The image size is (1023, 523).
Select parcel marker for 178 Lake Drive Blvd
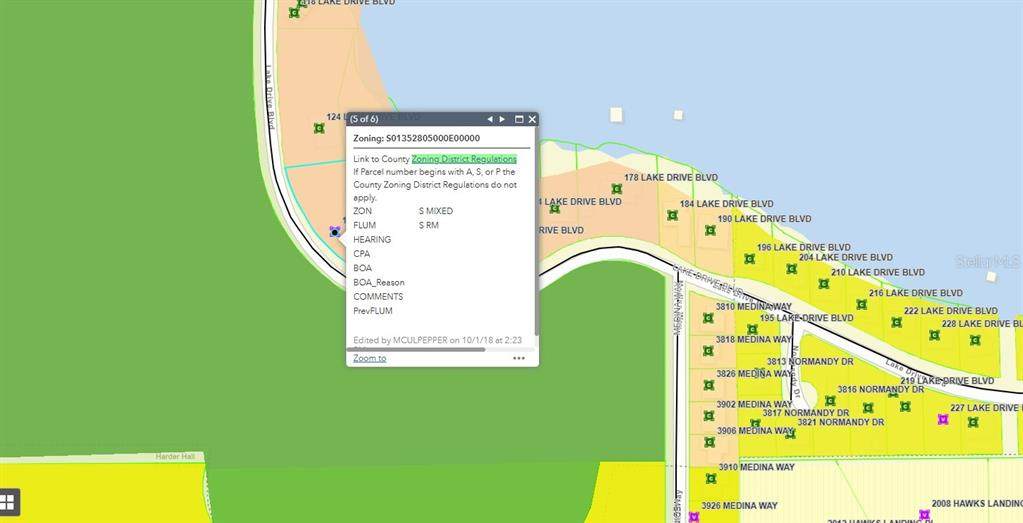[617, 188]
